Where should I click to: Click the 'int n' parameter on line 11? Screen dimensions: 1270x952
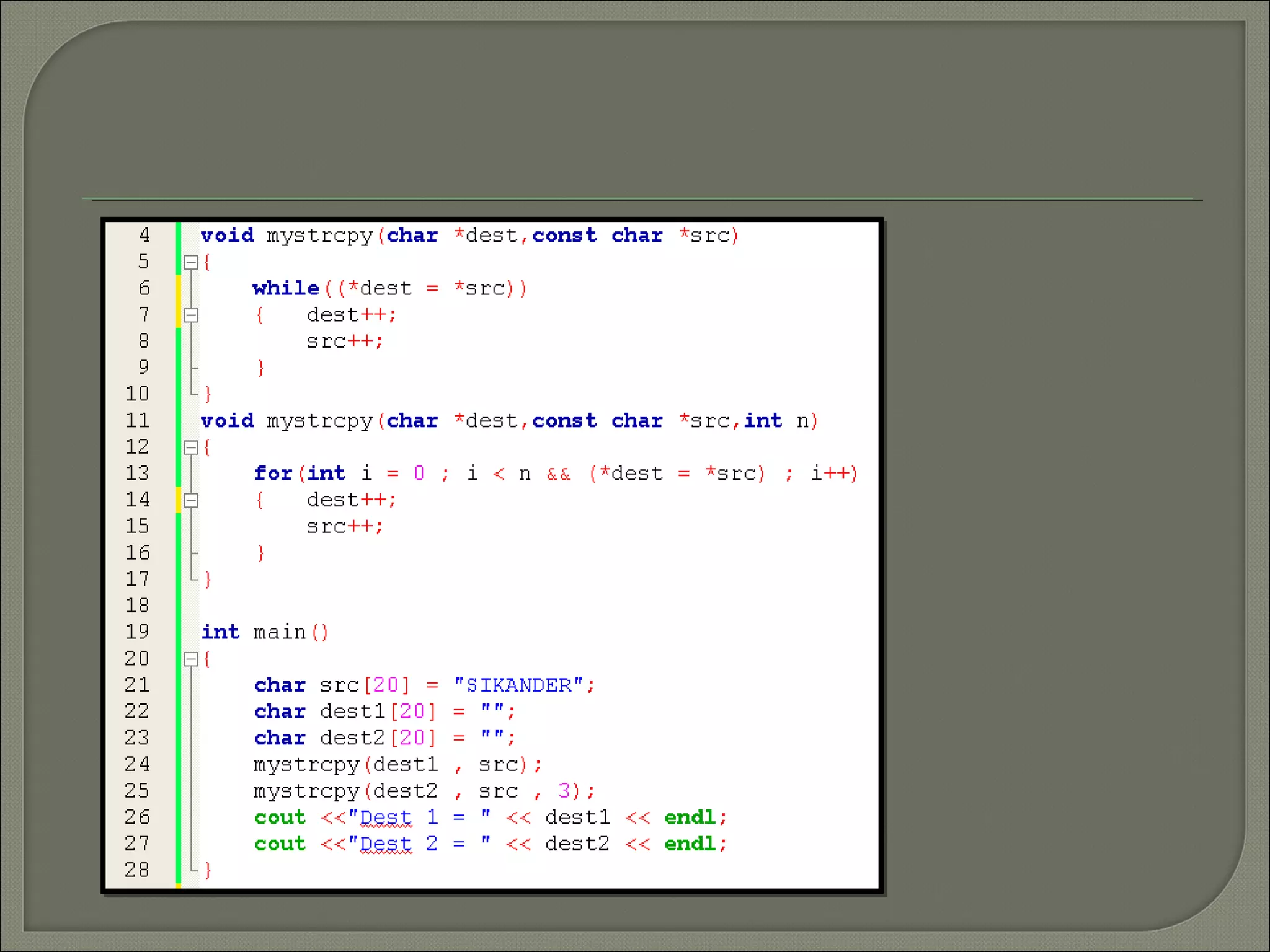point(776,421)
